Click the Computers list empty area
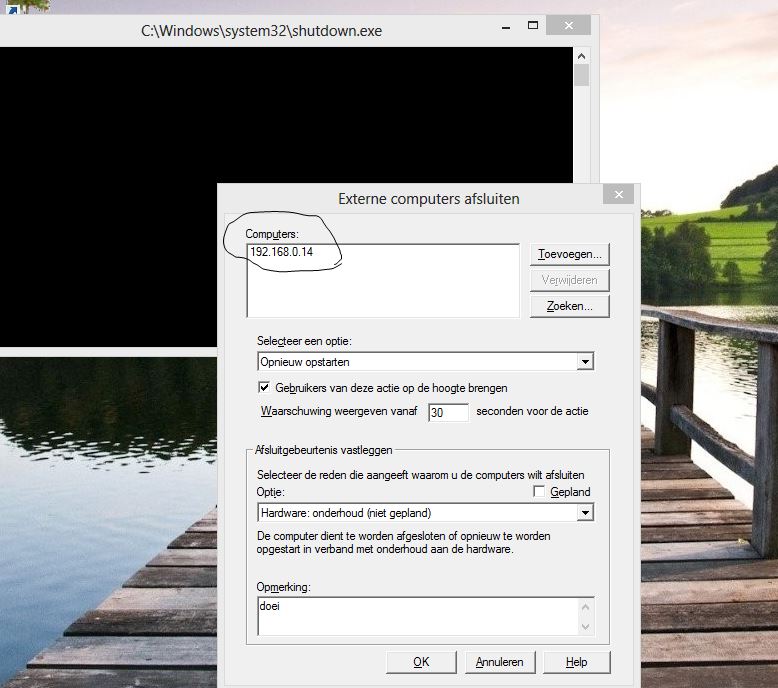 383,290
